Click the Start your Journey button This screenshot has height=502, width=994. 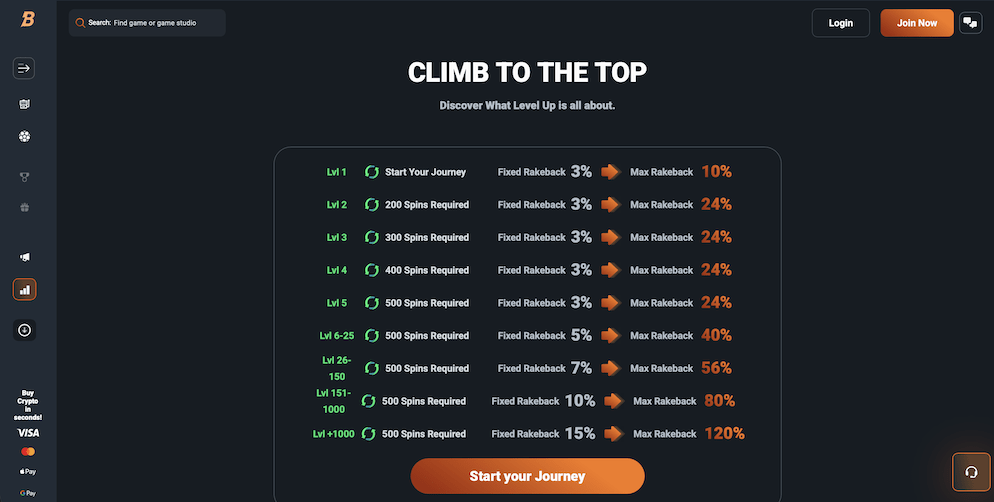(x=527, y=476)
